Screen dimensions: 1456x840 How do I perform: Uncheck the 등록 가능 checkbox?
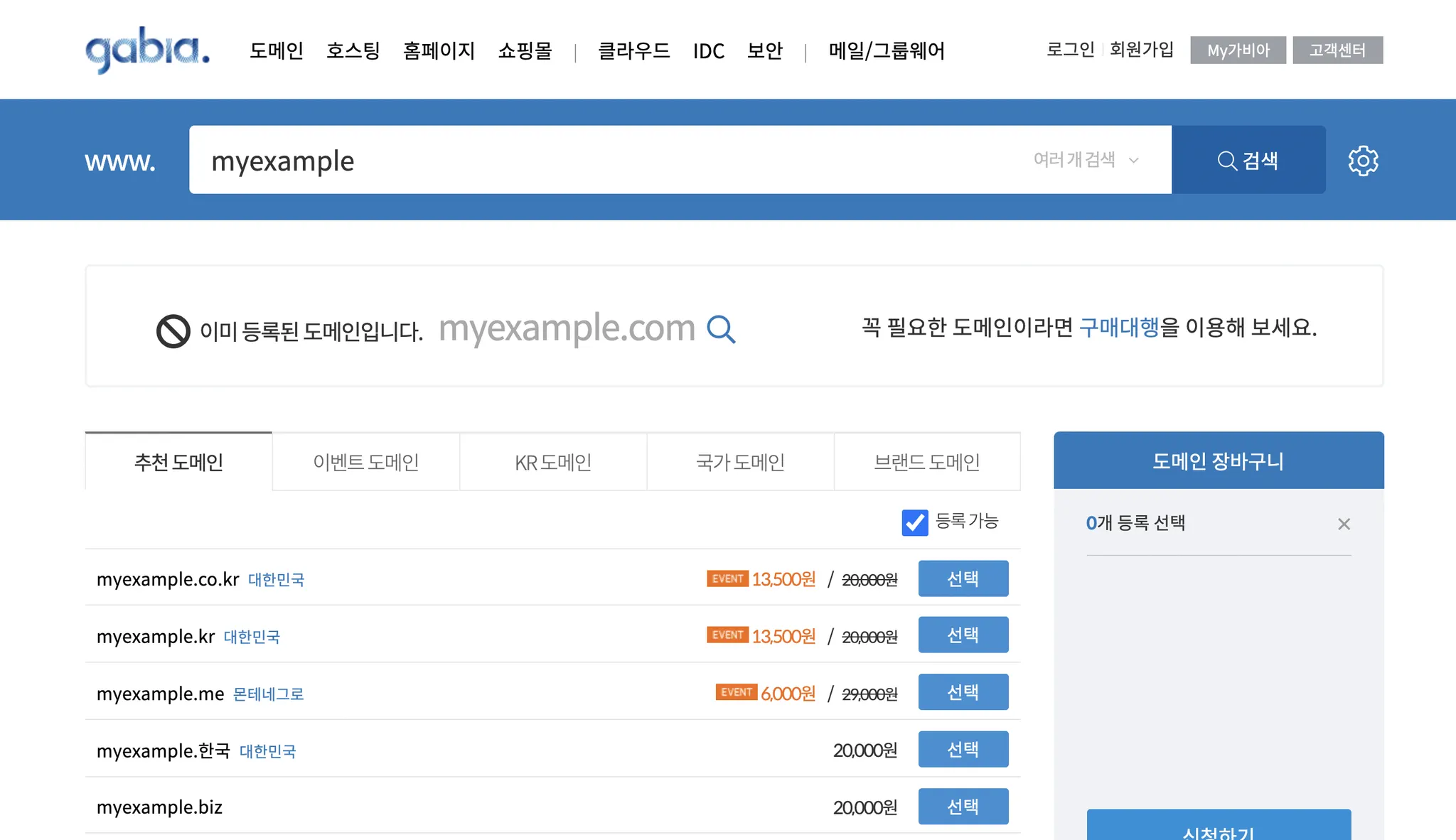click(914, 522)
